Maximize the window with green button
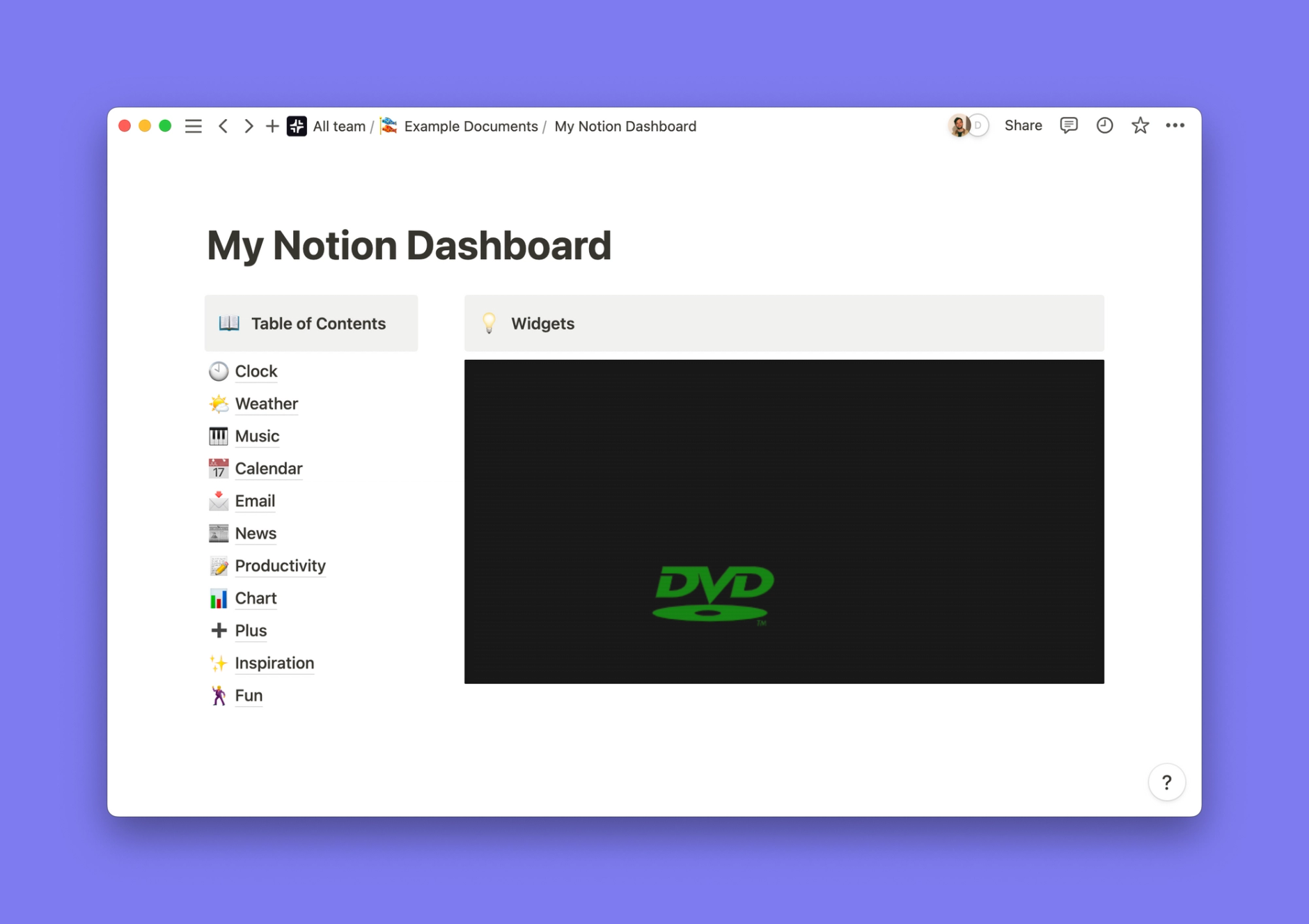Image resolution: width=1309 pixels, height=924 pixels. click(x=165, y=126)
